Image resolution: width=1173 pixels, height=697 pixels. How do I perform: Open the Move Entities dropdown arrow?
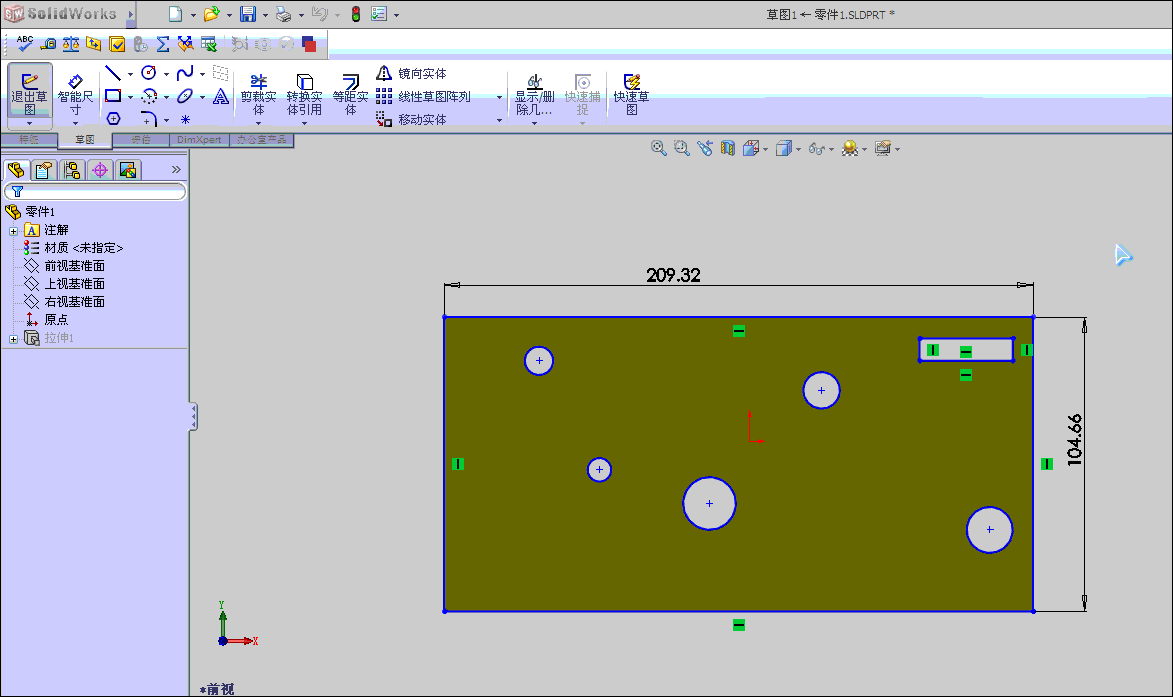pyautogui.click(x=499, y=120)
